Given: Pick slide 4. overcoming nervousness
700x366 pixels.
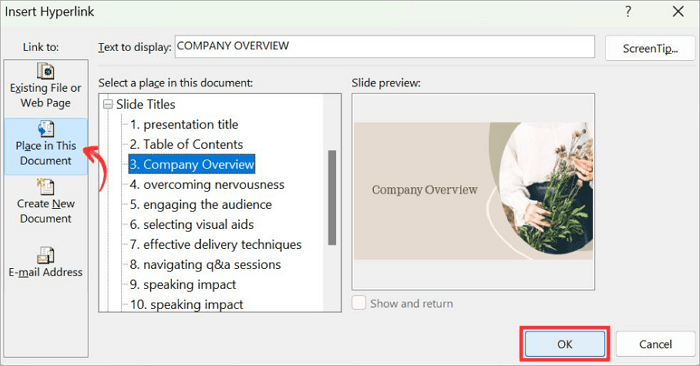Looking at the screenshot, I should pyautogui.click(x=207, y=185).
